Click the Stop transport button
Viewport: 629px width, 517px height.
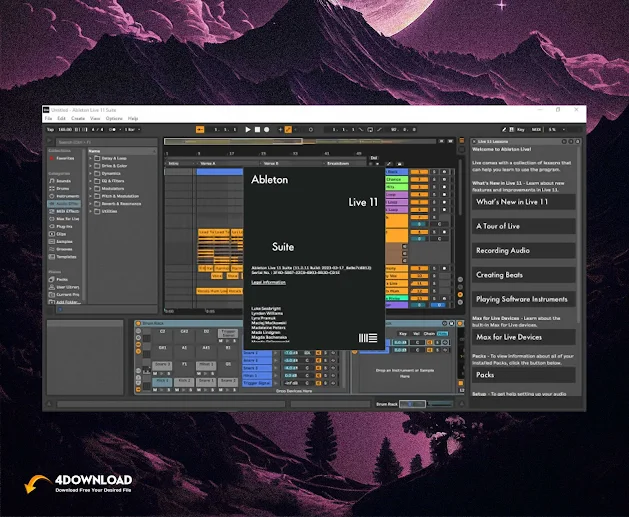click(257, 130)
